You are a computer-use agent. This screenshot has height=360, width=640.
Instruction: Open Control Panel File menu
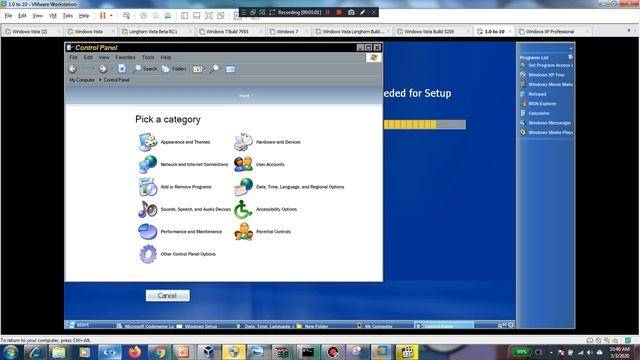click(x=73, y=58)
